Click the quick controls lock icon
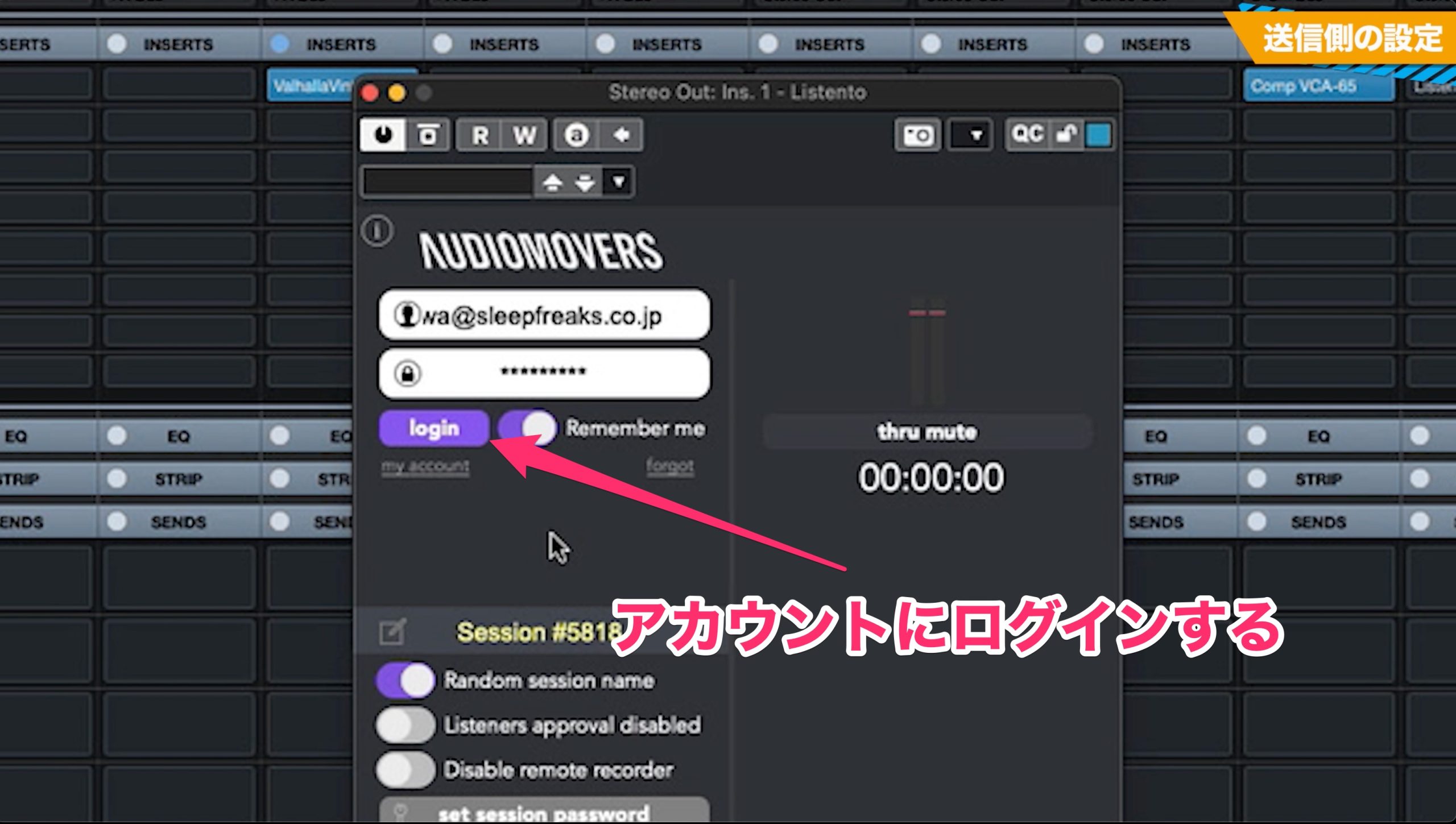The height and width of the screenshot is (824, 1456). click(x=1066, y=135)
